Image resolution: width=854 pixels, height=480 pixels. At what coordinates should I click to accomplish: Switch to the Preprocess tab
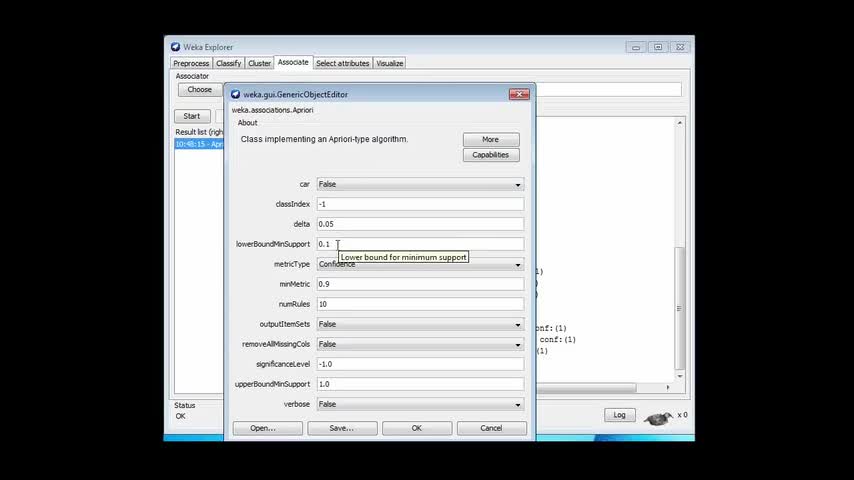tap(191, 63)
